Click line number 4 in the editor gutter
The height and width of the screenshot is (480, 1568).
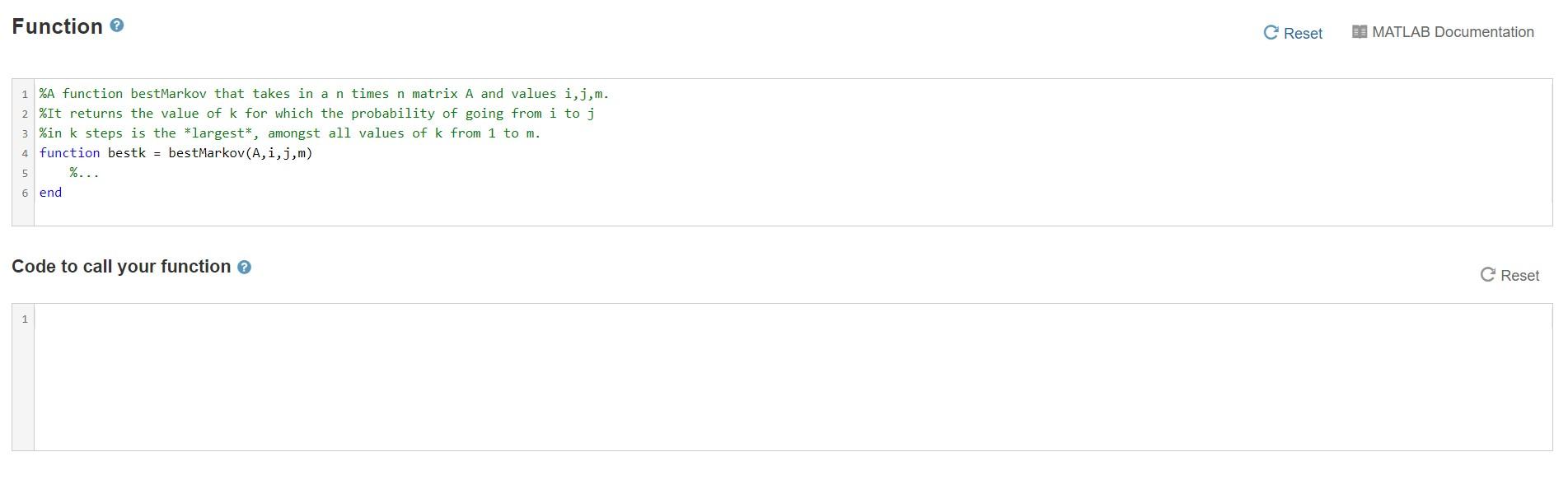(x=26, y=152)
